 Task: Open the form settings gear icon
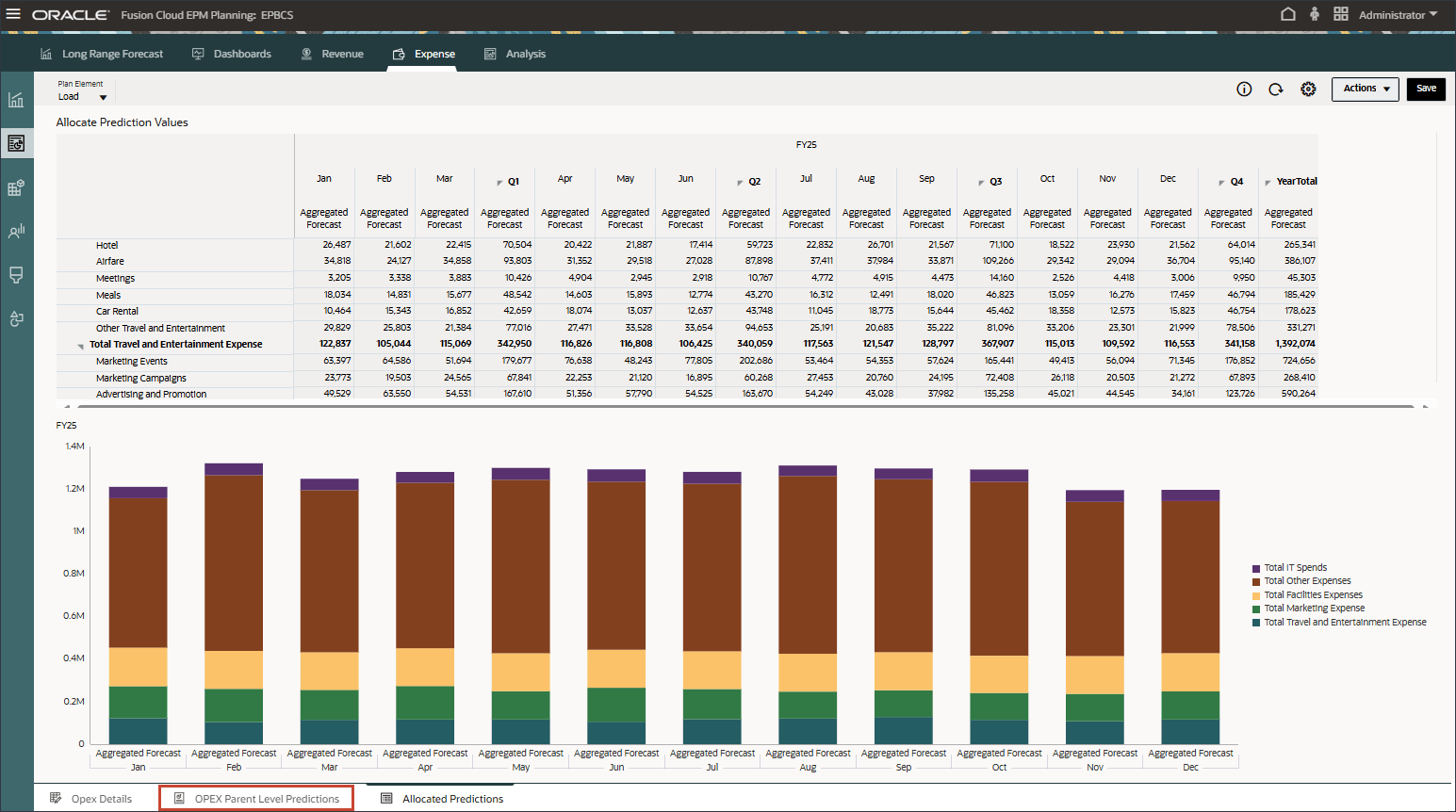tap(1308, 89)
